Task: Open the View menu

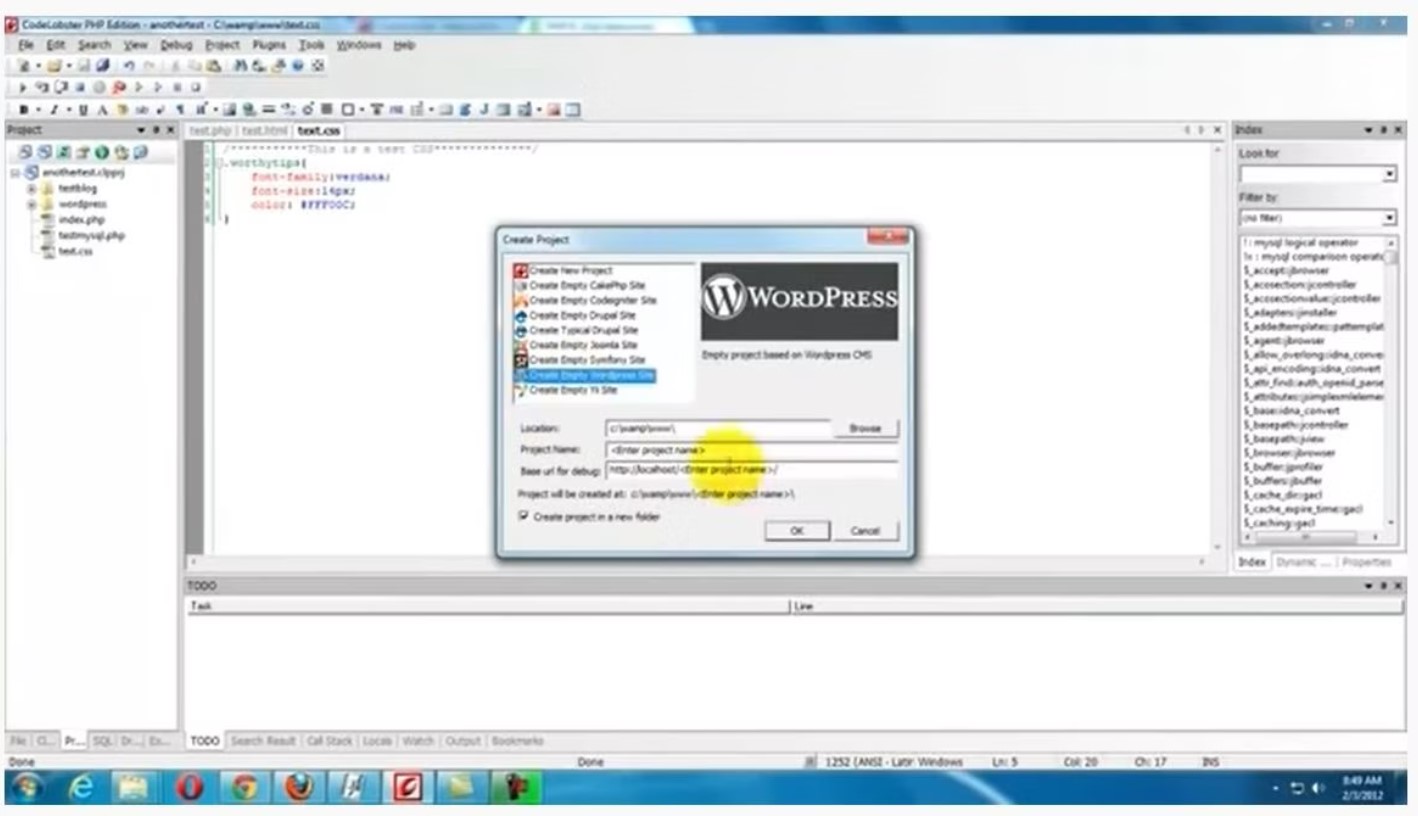Action: tap(135, 45)
